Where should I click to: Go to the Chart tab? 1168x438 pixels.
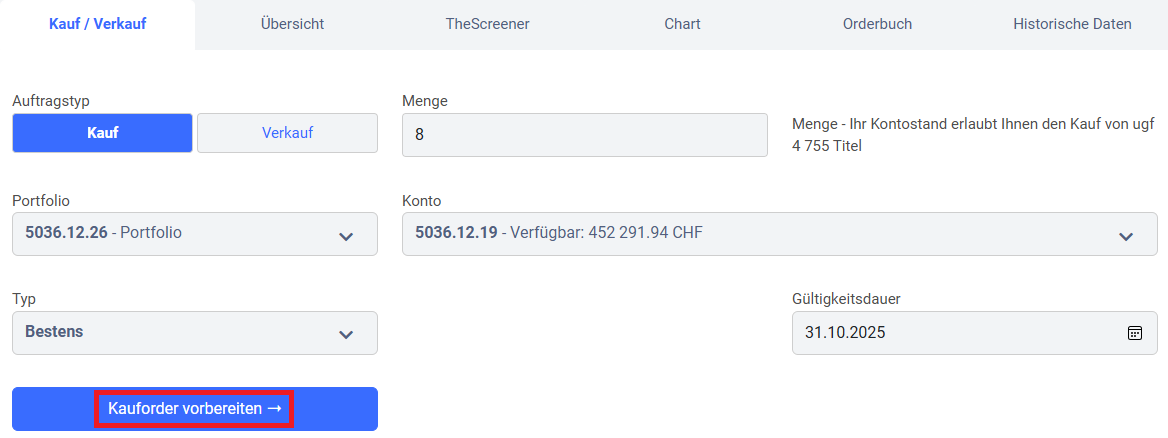tap(682, 24)
